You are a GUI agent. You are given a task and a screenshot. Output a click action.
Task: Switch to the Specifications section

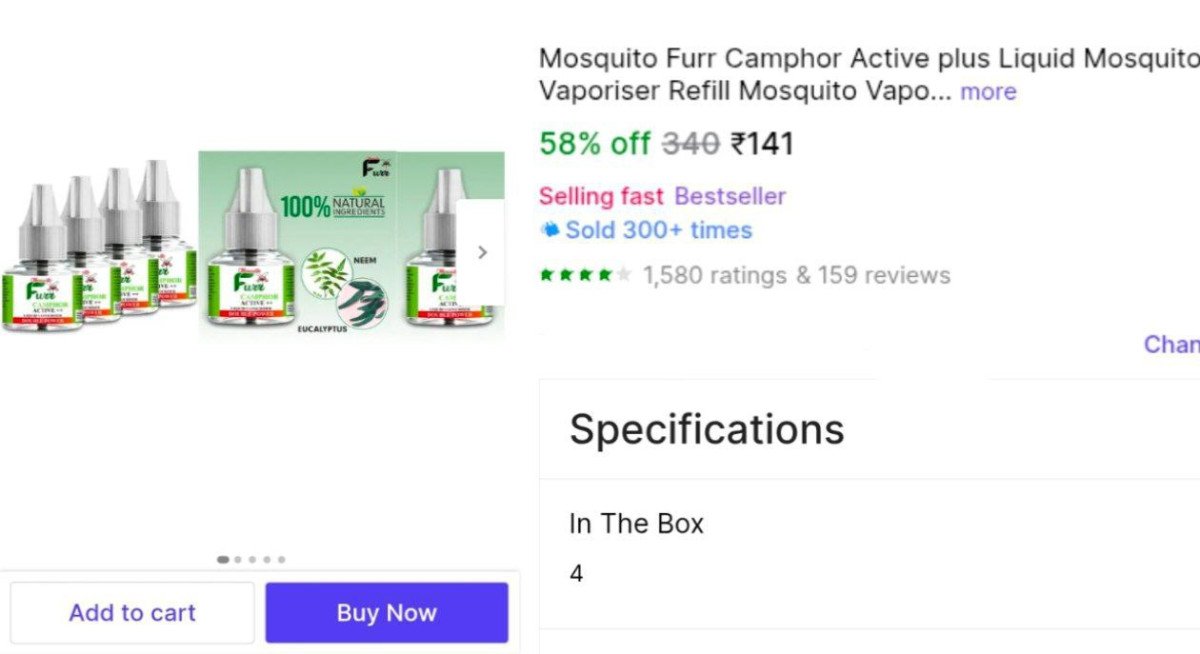[x=706, y=428]
